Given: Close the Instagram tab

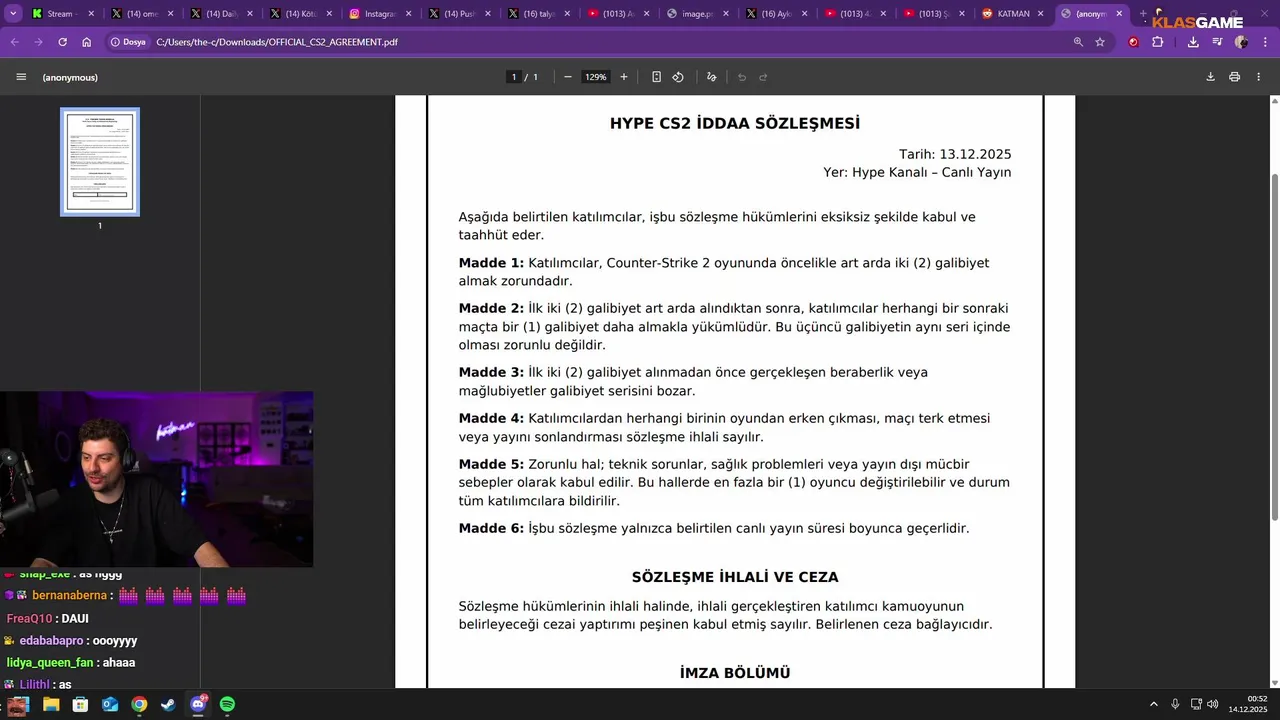Looking at the screenshot, I should (x=408, y=14).
